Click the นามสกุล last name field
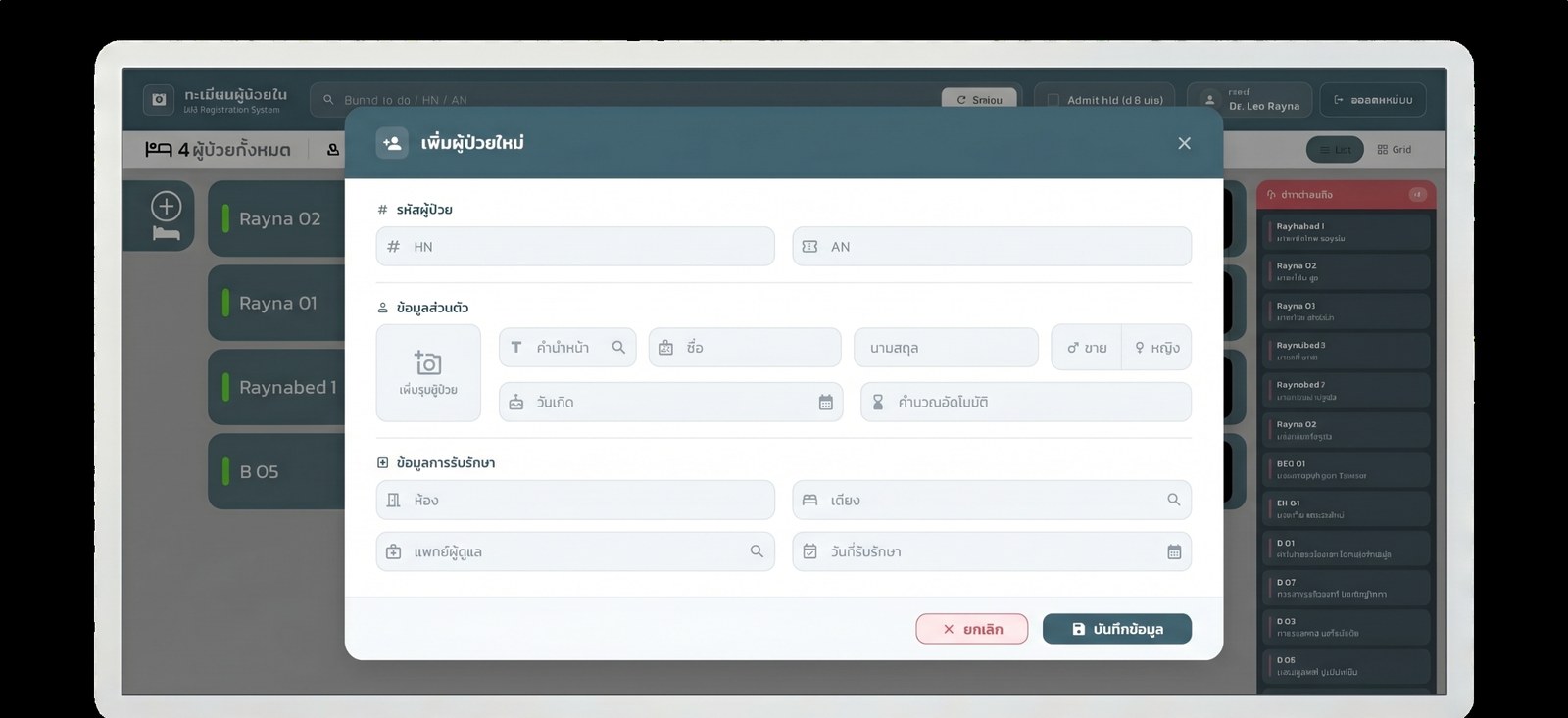This screenshot has width=1568, height=718. 946,348
